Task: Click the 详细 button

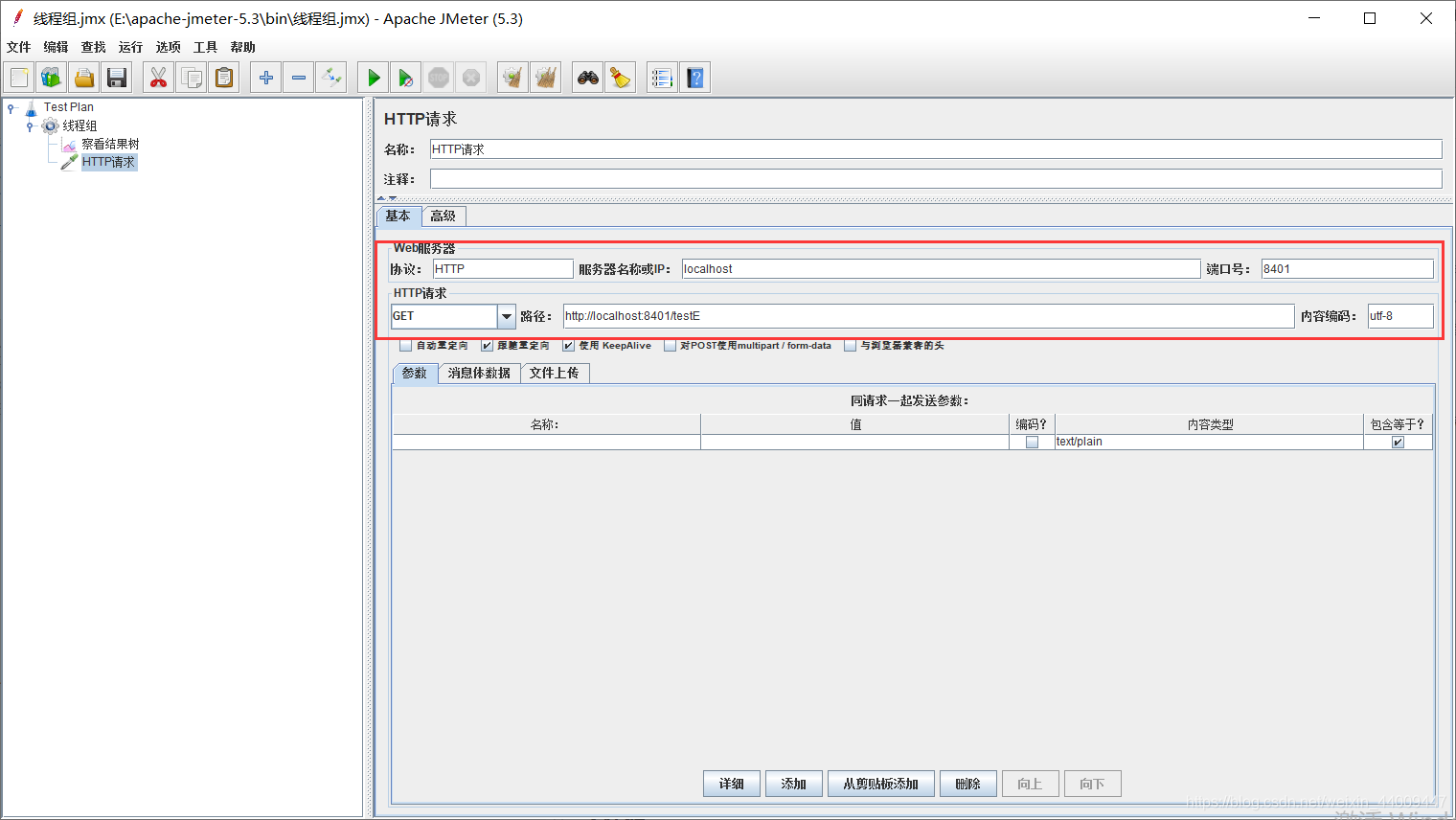Action: point(732,784)
